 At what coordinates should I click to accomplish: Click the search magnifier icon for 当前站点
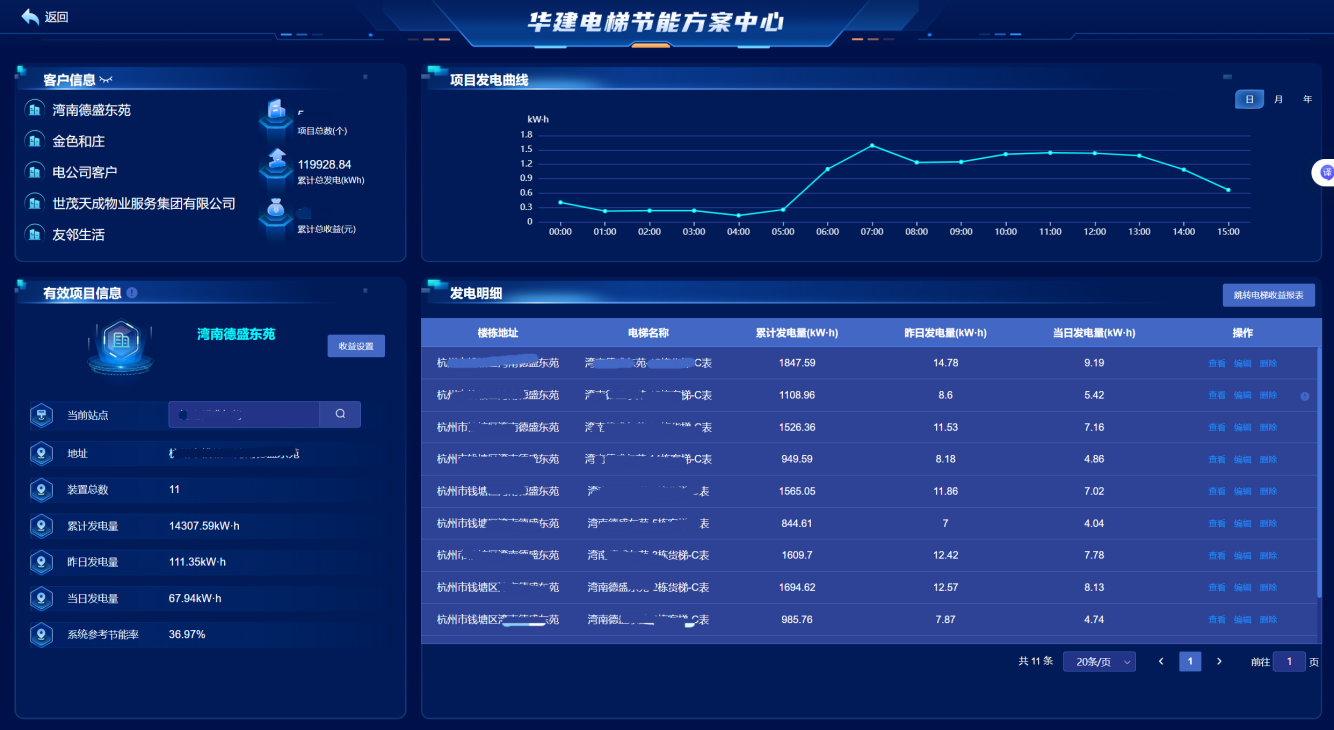point(340,414)
